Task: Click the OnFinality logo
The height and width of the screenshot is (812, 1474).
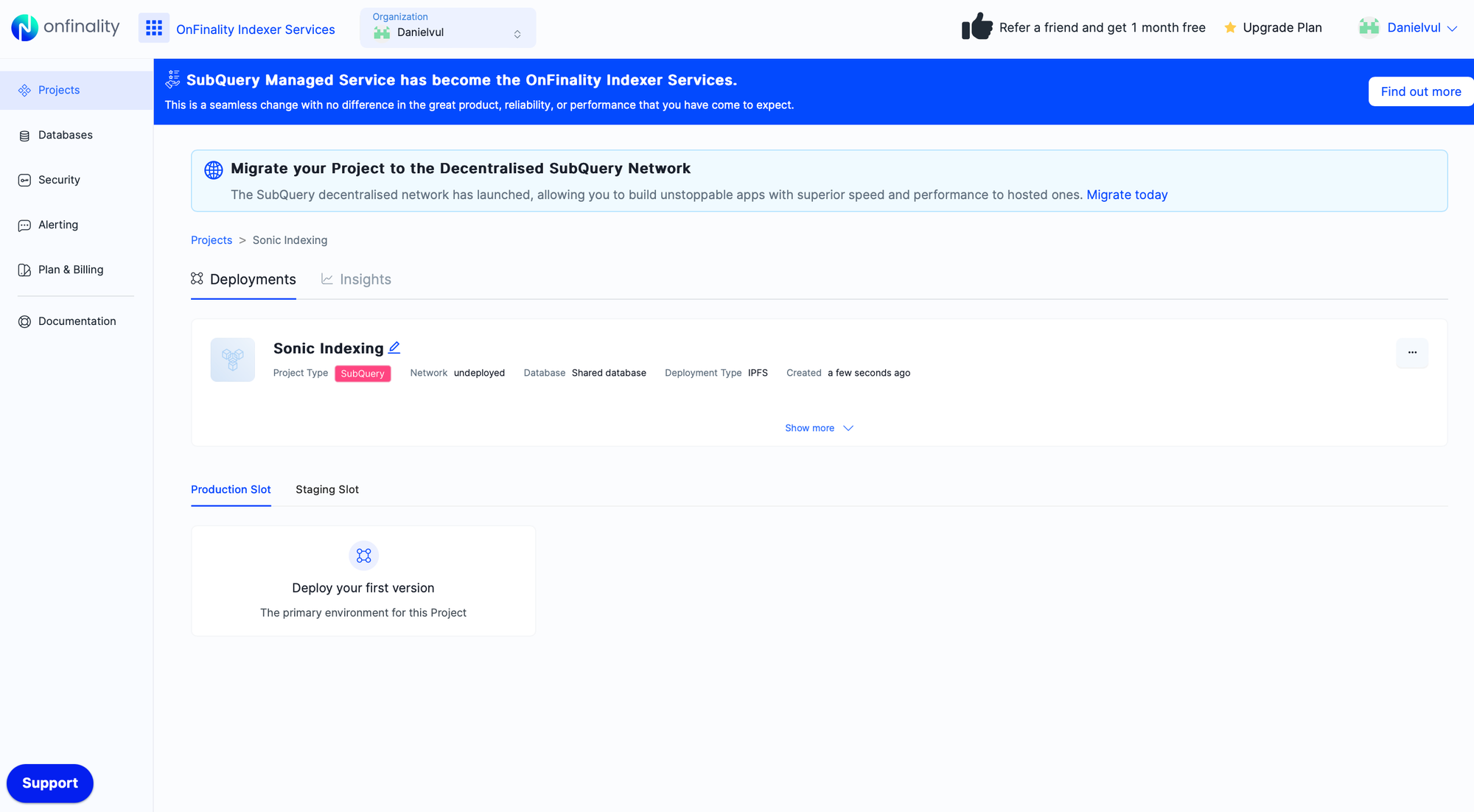Action: click(x=65, y=27)
